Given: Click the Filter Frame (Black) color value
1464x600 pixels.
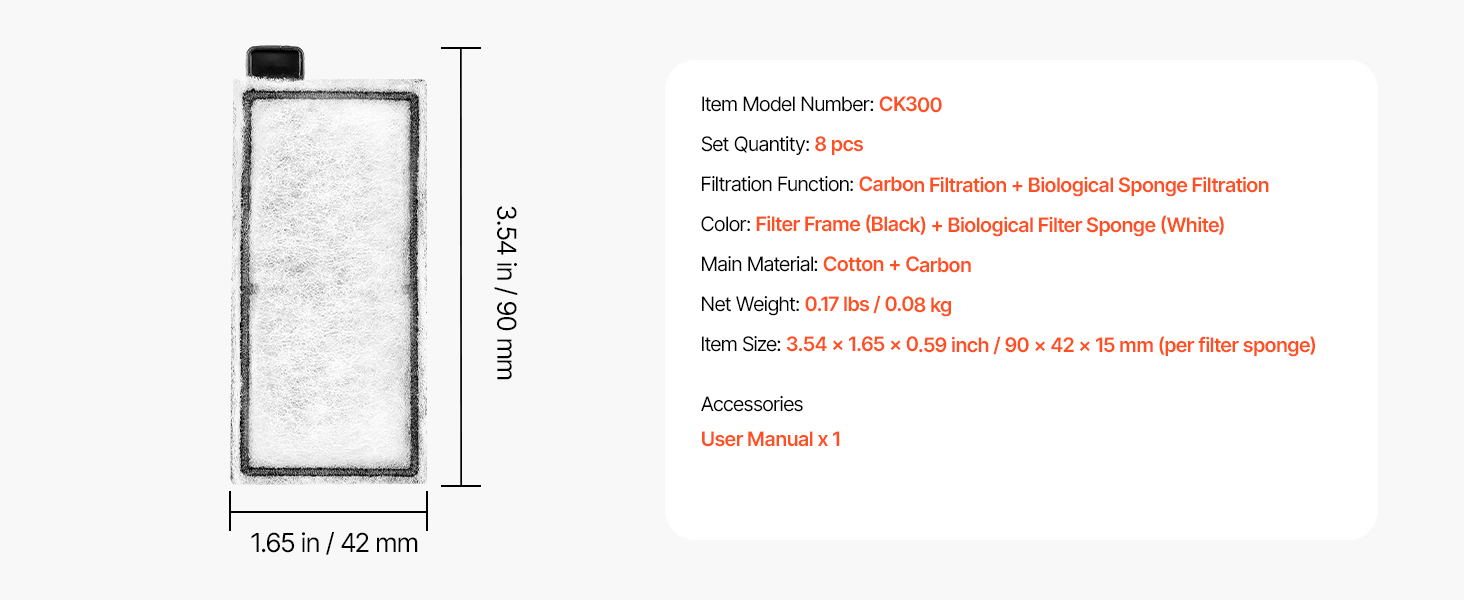Looking at the screenshot, I should tap(840, 225).
